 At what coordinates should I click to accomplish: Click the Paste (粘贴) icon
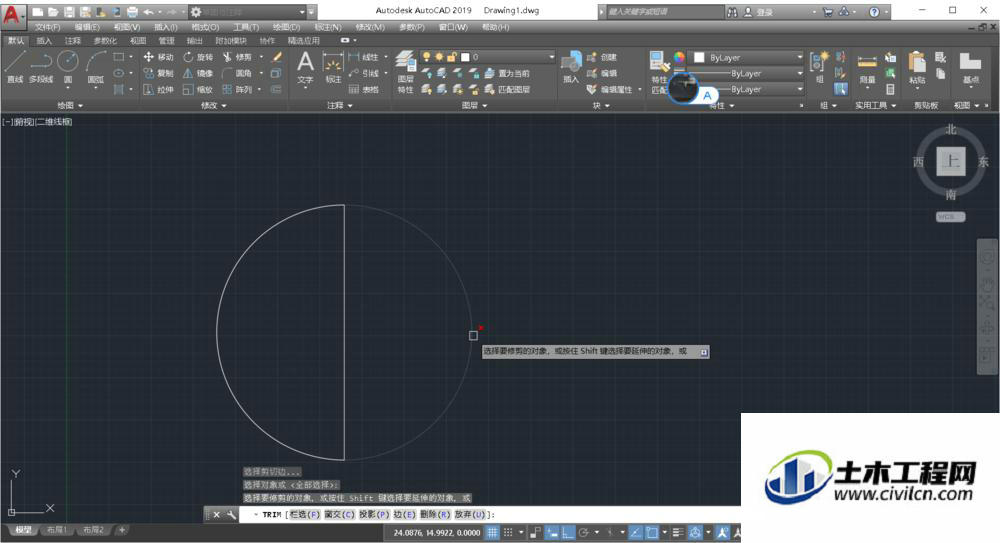[x=917, y=67]
